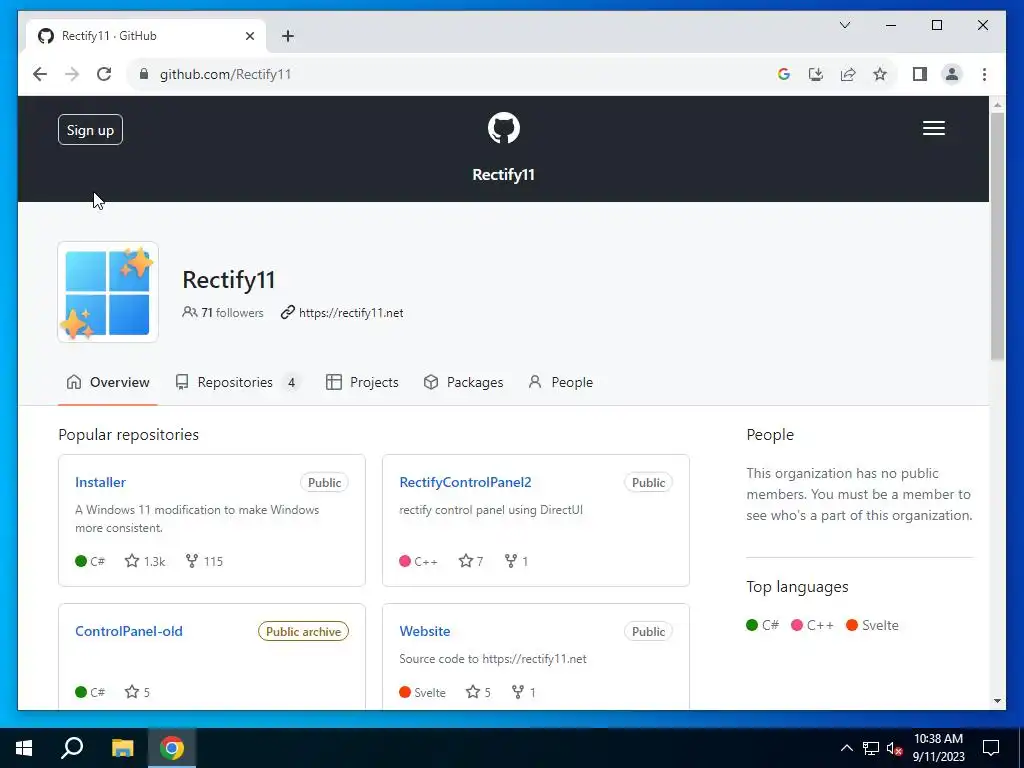Open the People tab
The width and height of the screenshot is (1024, 768).
coord(560,383)
